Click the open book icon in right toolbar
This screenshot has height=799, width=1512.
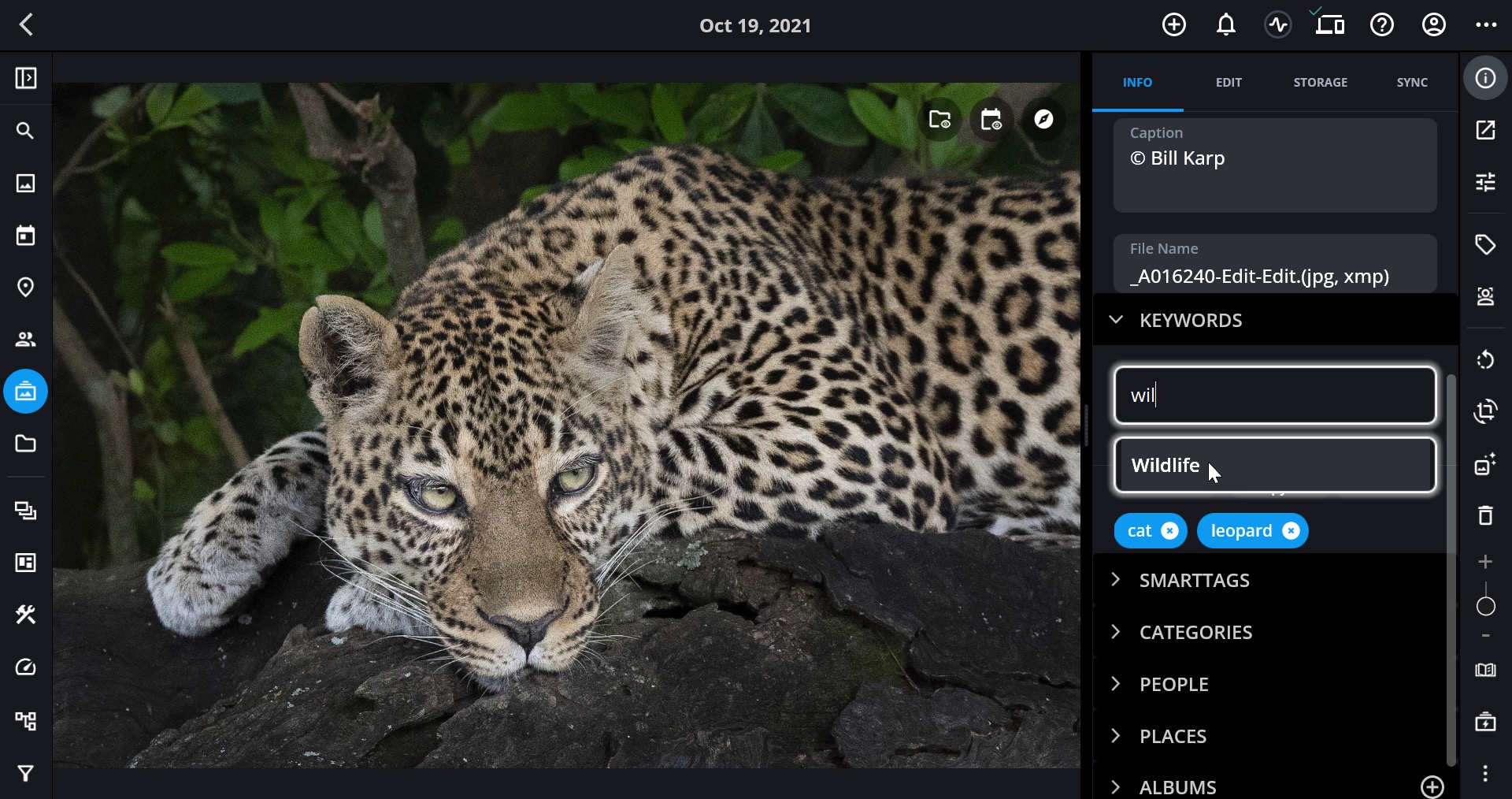tap(1485, 670)
